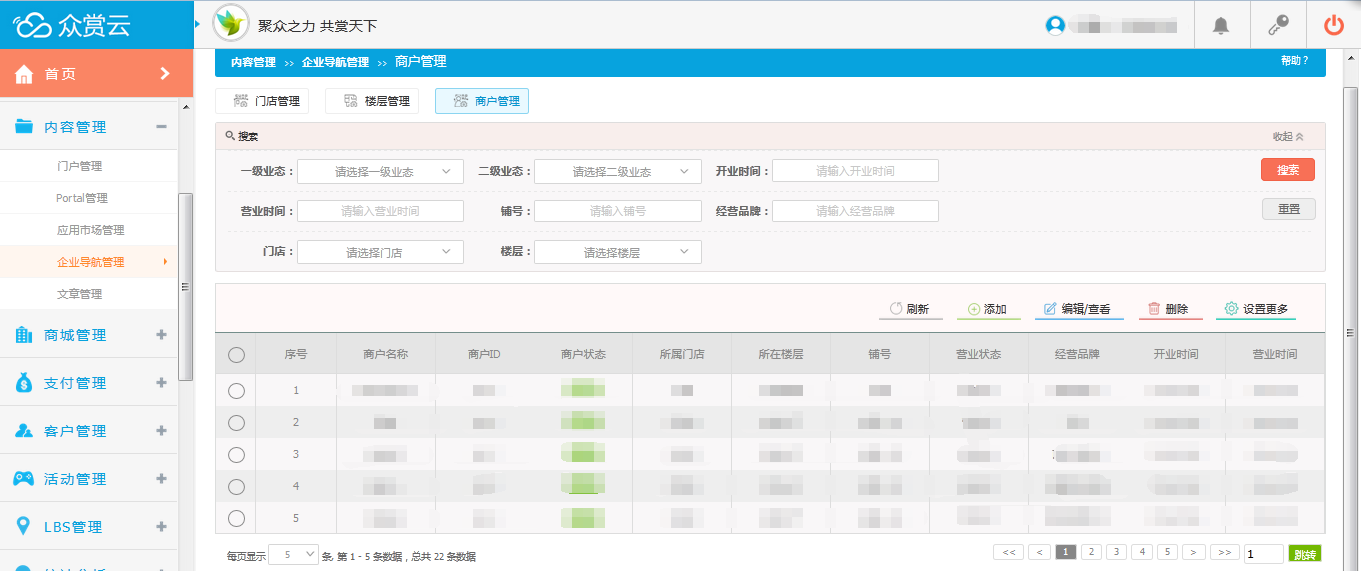Click the 内容管理 folder icon
1361x571 pixels.
coord(25,126)
